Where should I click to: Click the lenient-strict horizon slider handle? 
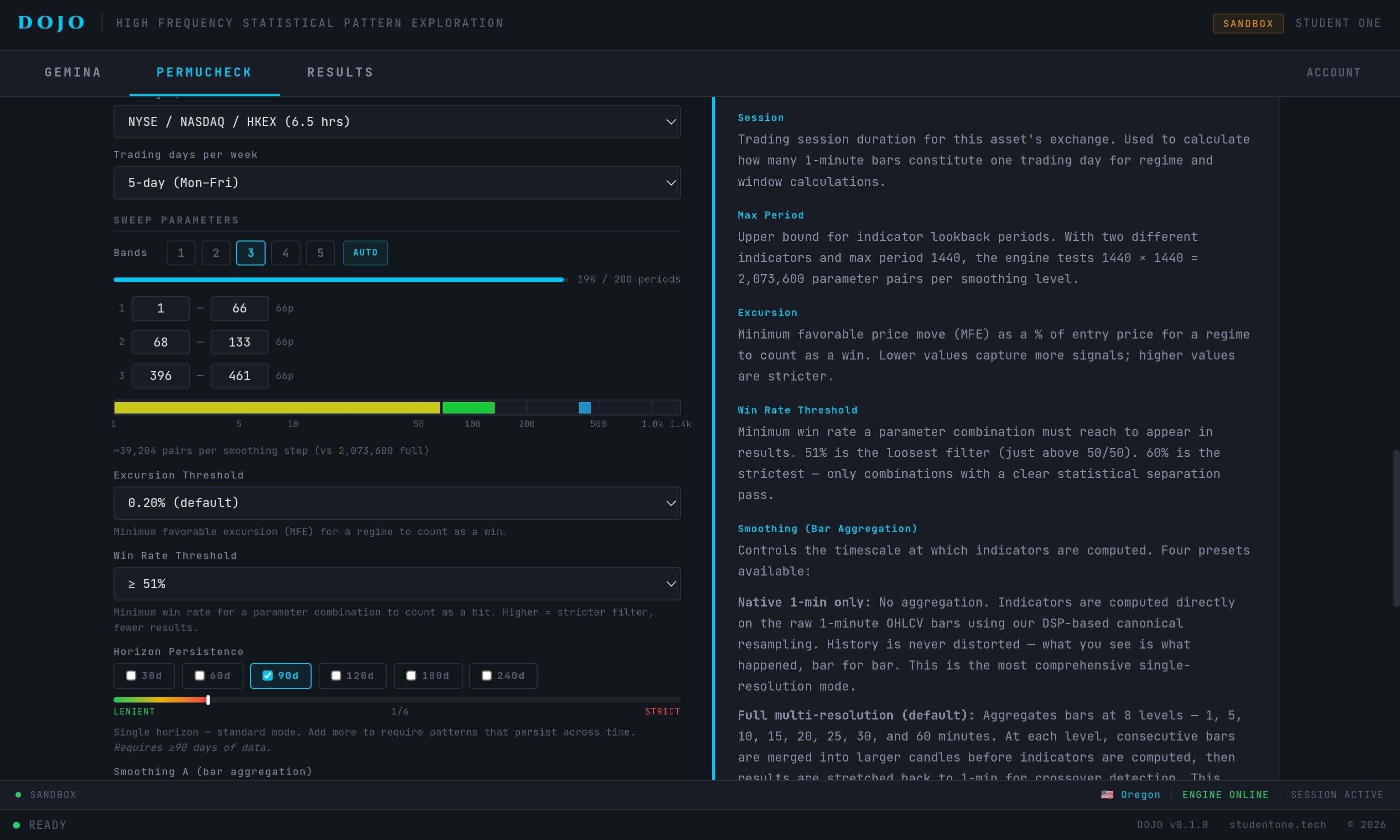point(209,700)
